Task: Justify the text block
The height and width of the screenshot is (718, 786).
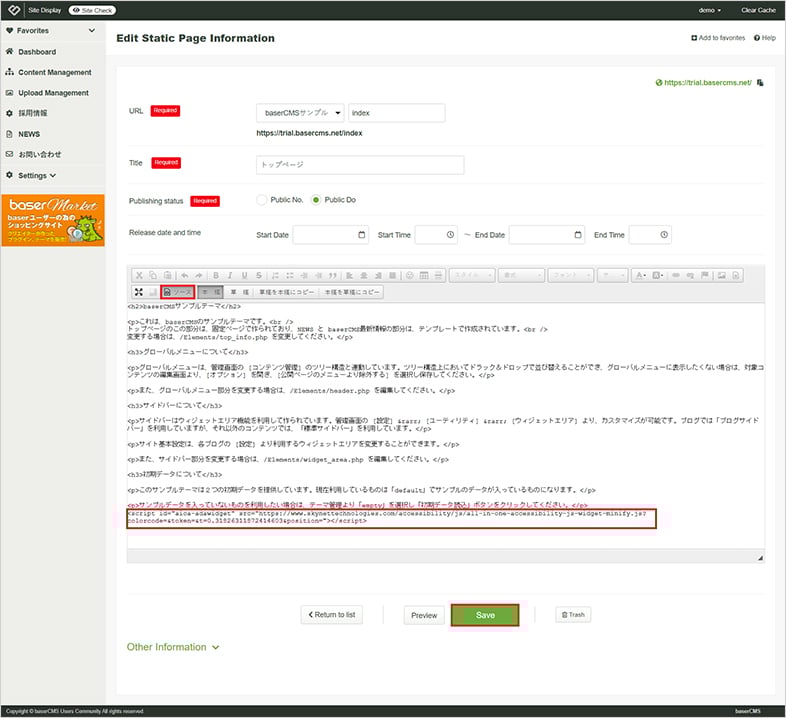Action: tap(392, 275)
